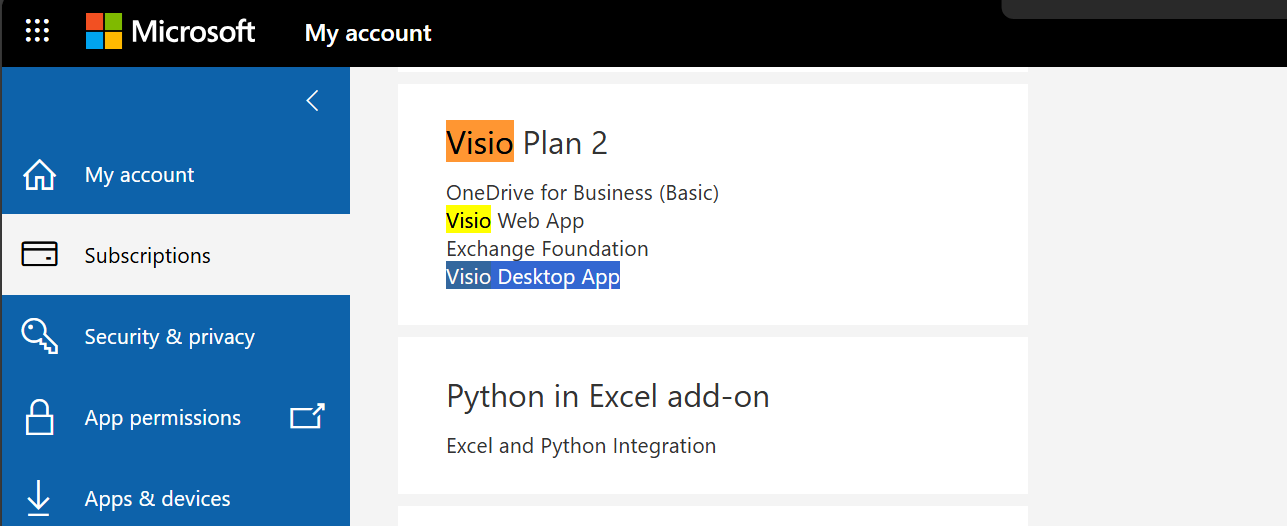Click the highlighted Visio Desktop App text
The width and height of the screenshot is (1287, 526).
tap(533, 277)
